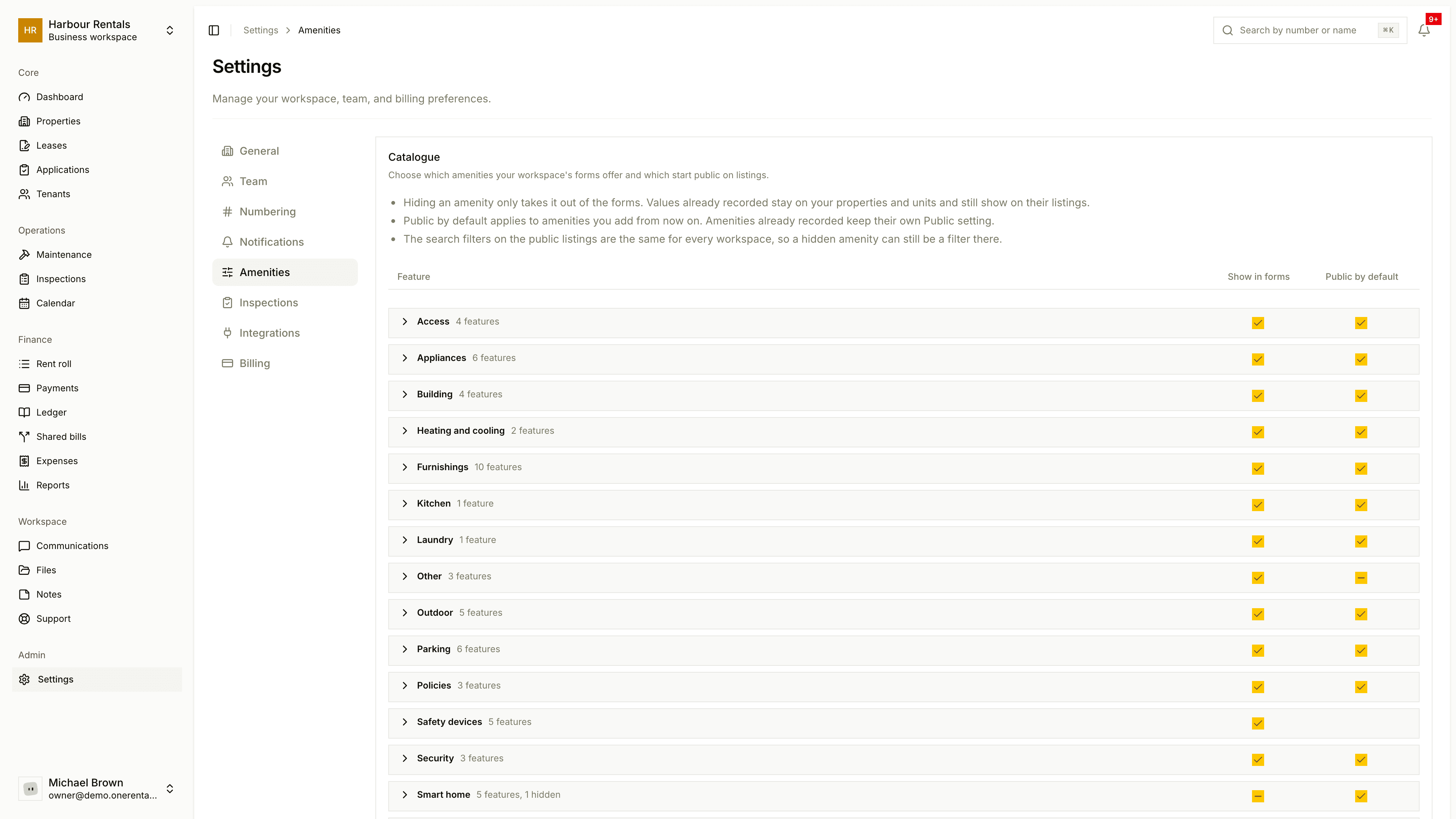
Task: Open Tenants page
Action: 97,194
